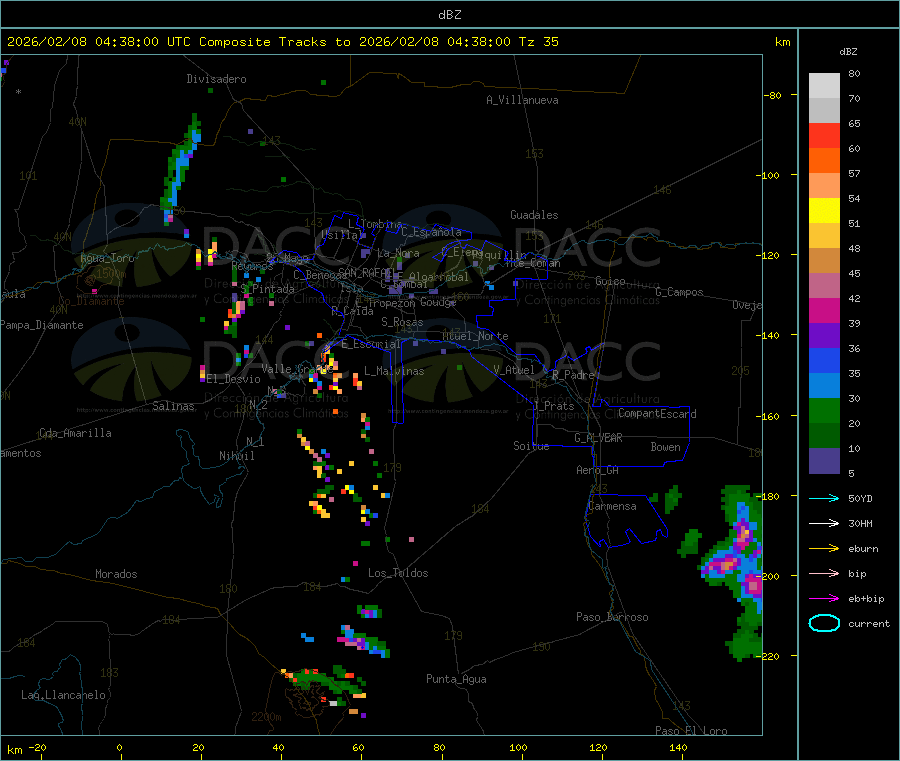Click the 'R_Padre' map label
Screen dimensions: 900x761
pos(573,375)
